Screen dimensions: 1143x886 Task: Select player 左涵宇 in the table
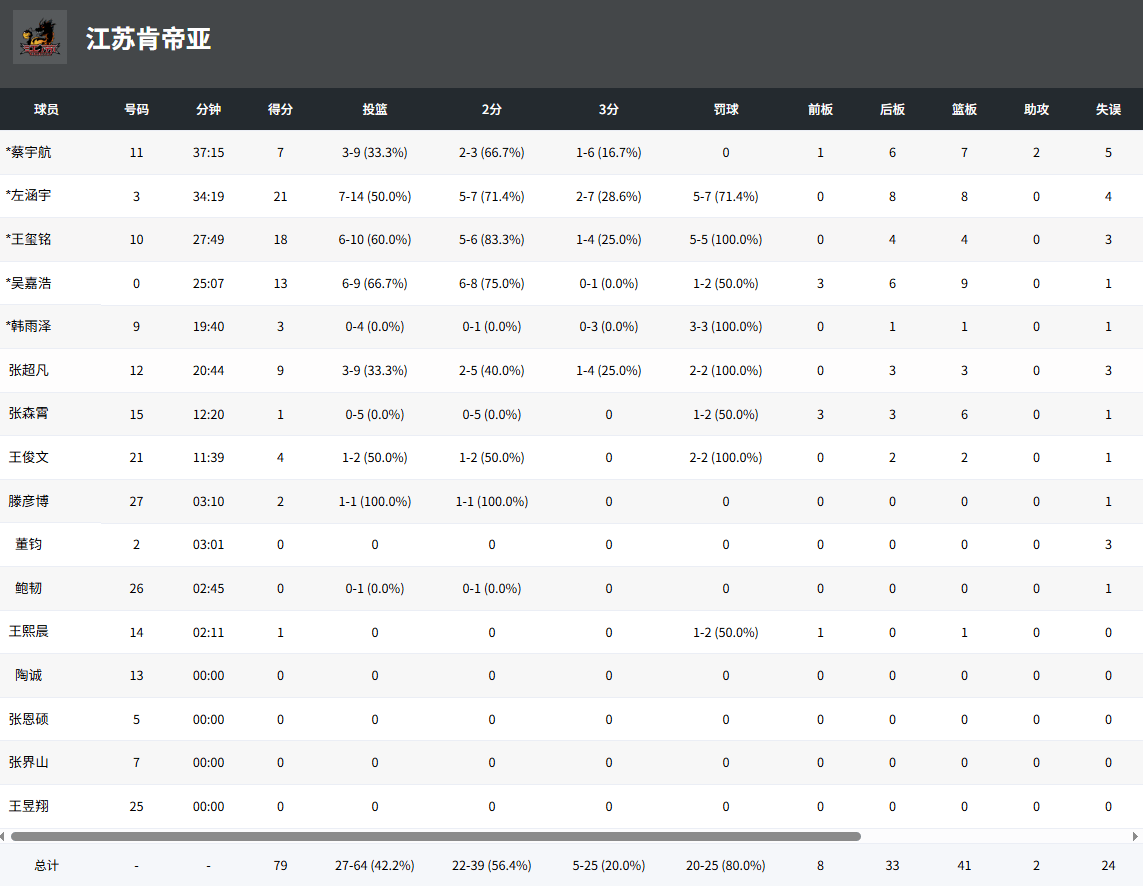pos(29,196)
